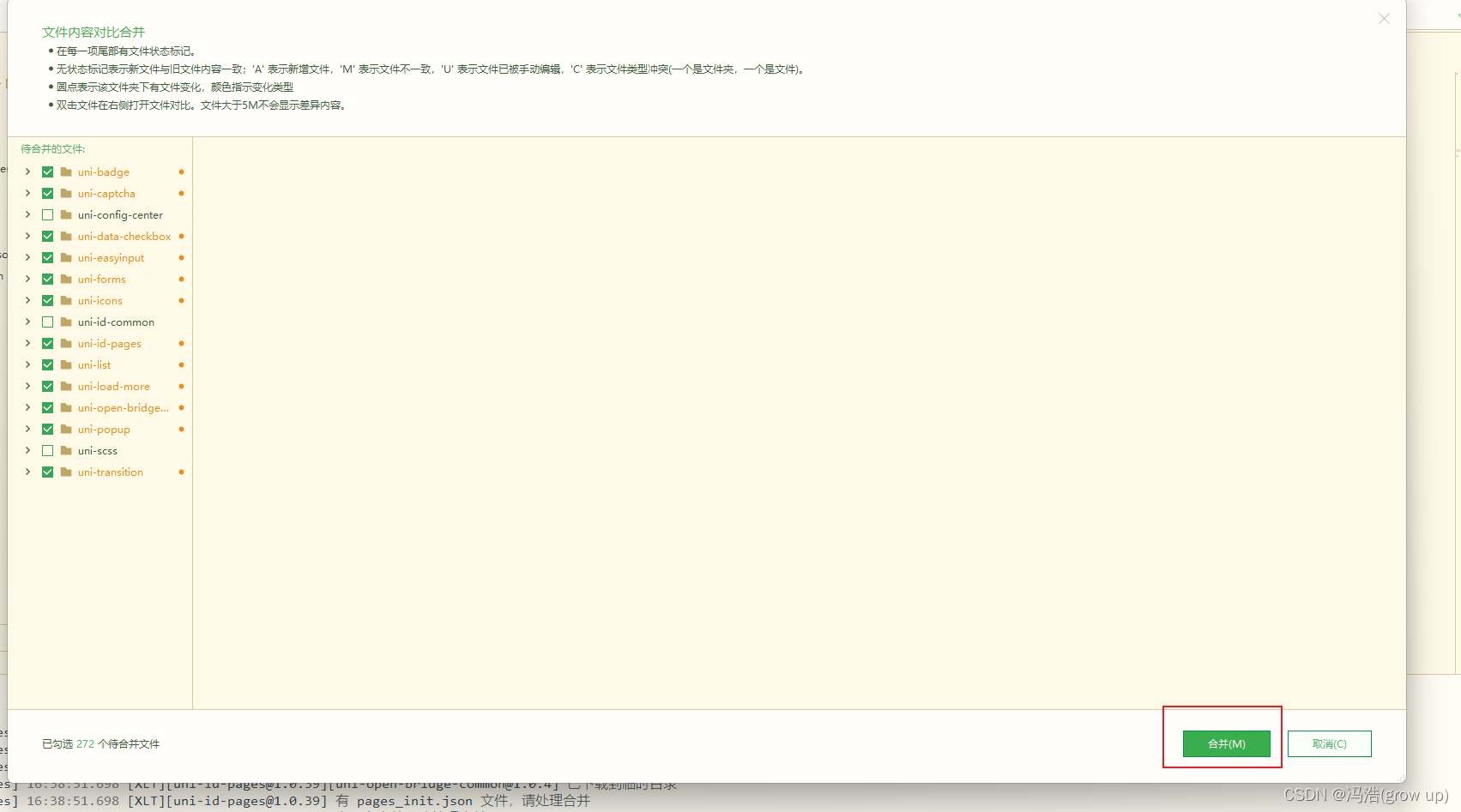Viewport: 1461px width, 812px height.
Task: Click the 合并(M) merge button
Action: [x=1226, y=743]
